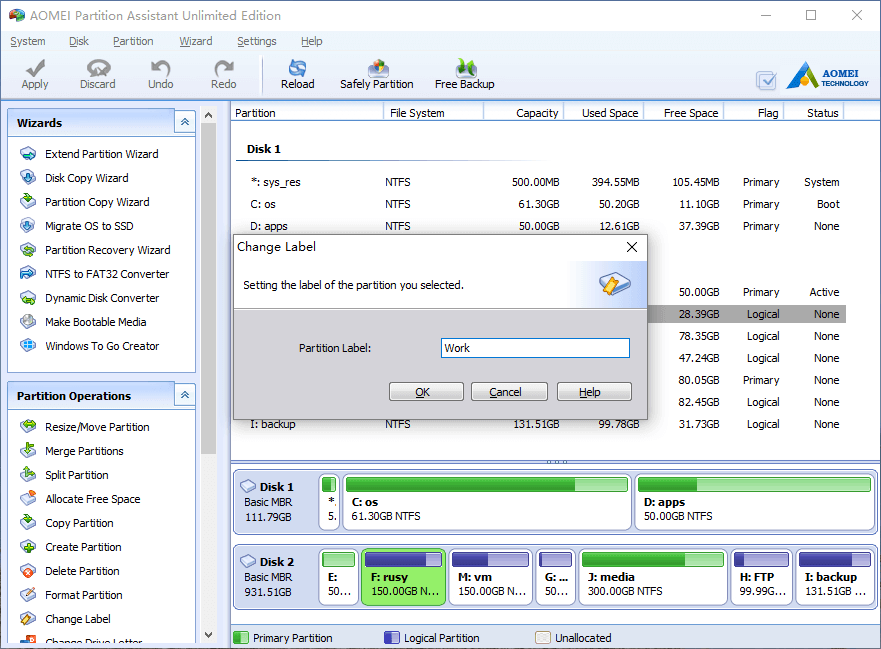
Task: Click the Disk 1 header block
Action: 276,502
